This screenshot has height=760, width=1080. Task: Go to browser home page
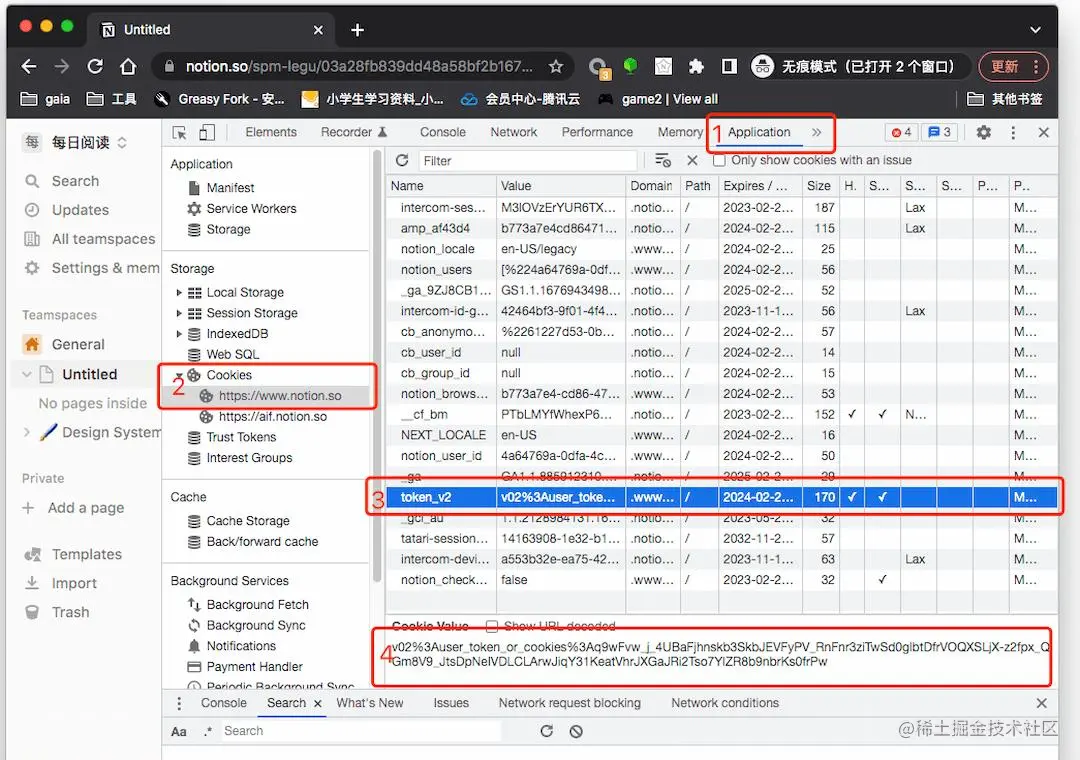[x=128, y=66]
